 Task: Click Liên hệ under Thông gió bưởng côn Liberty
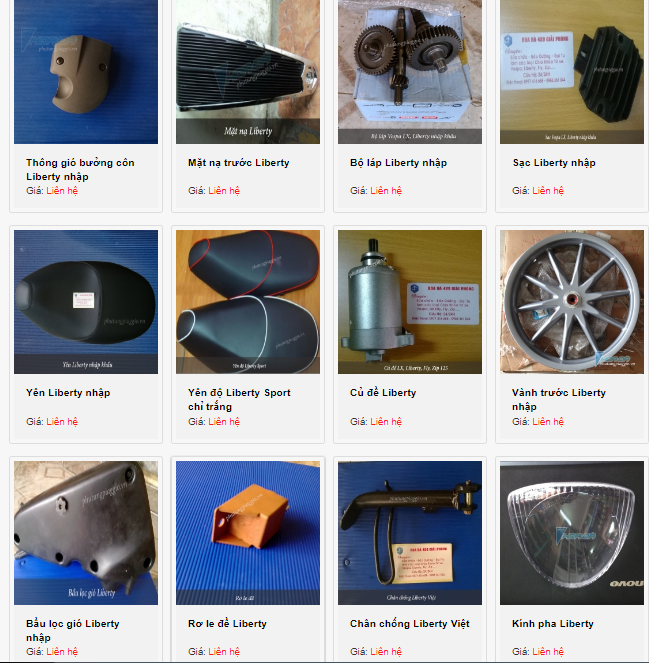(62, 191)
